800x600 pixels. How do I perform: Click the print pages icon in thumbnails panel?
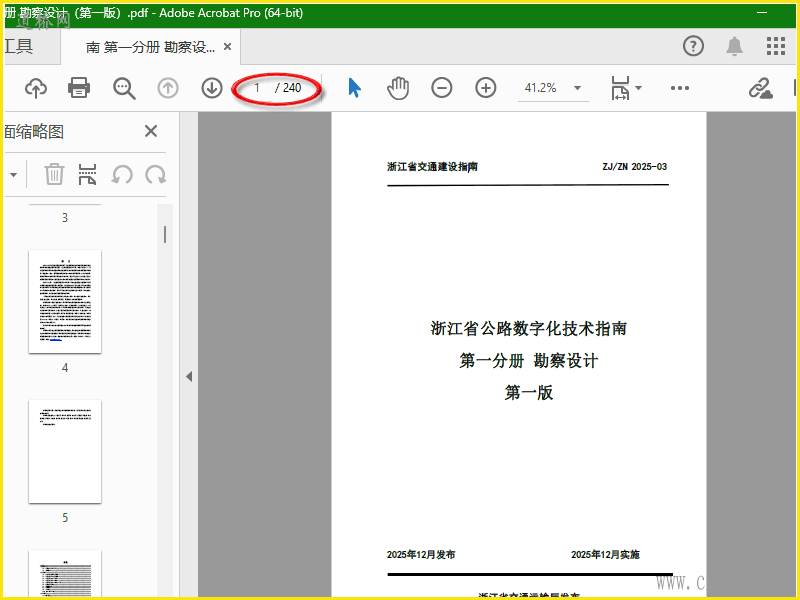[x=88, y=174]
